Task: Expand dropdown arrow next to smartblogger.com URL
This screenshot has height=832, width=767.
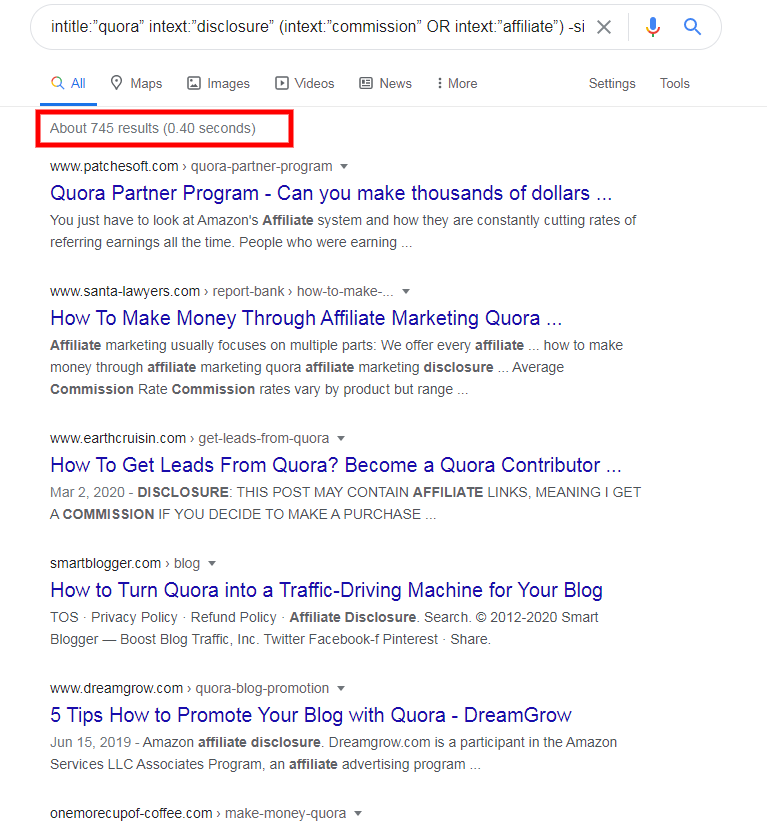Action: (212, 564)
